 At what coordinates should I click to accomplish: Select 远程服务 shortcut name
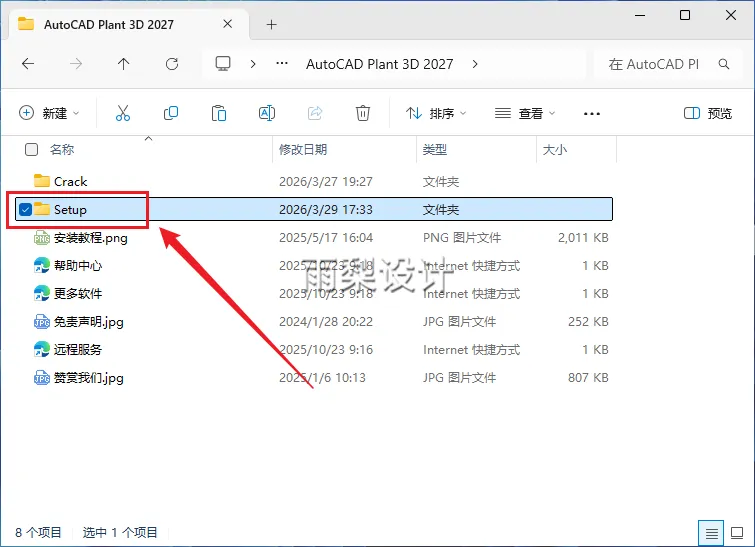tap(78, 350)
